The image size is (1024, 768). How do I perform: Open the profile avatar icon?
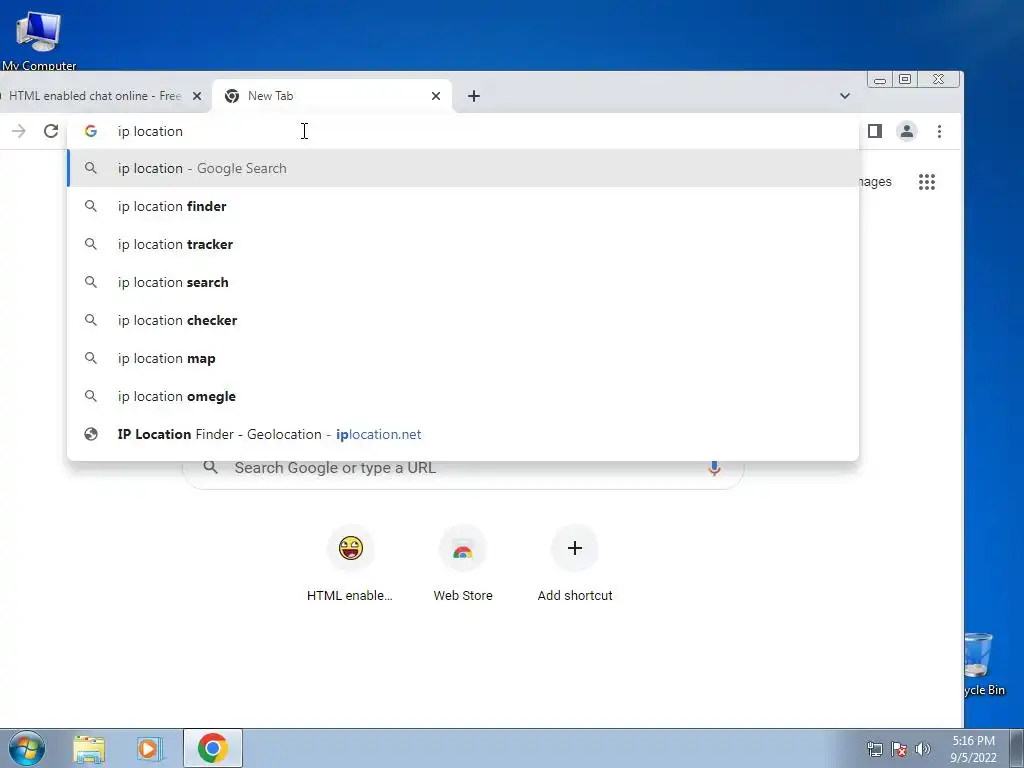[x=906, y=131]
